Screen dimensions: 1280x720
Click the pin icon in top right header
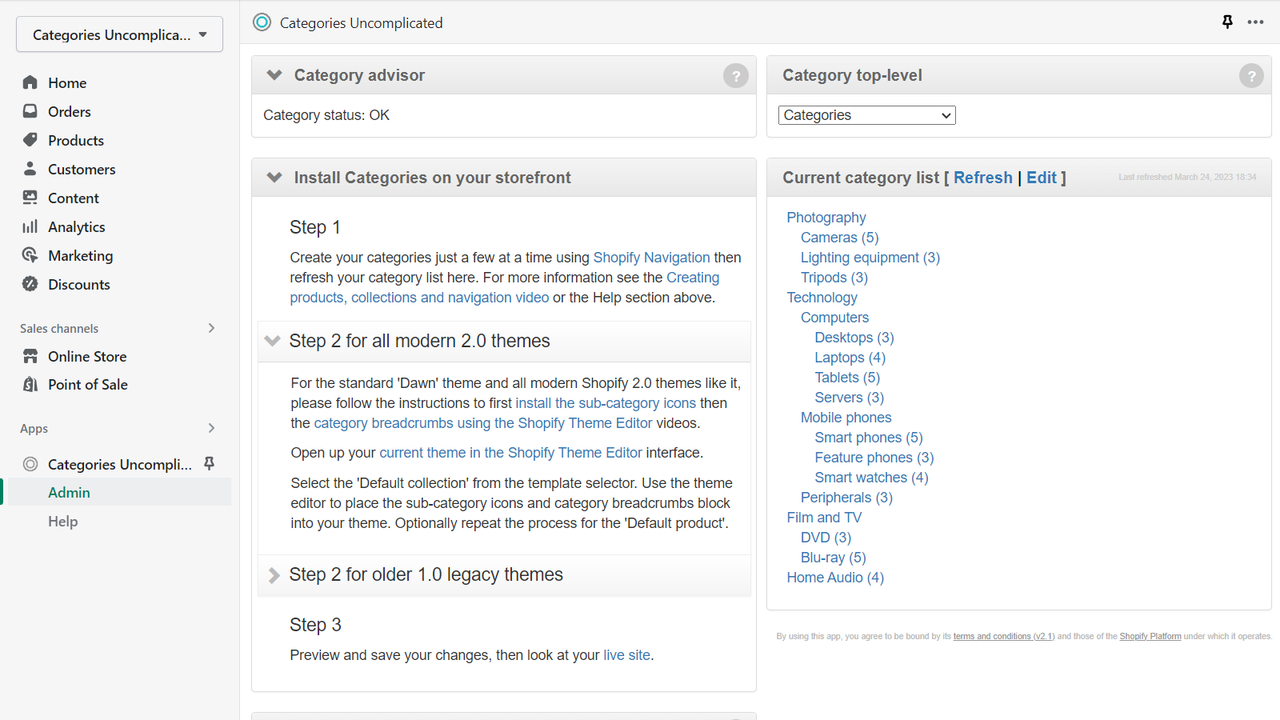(x=1227, y=22)
